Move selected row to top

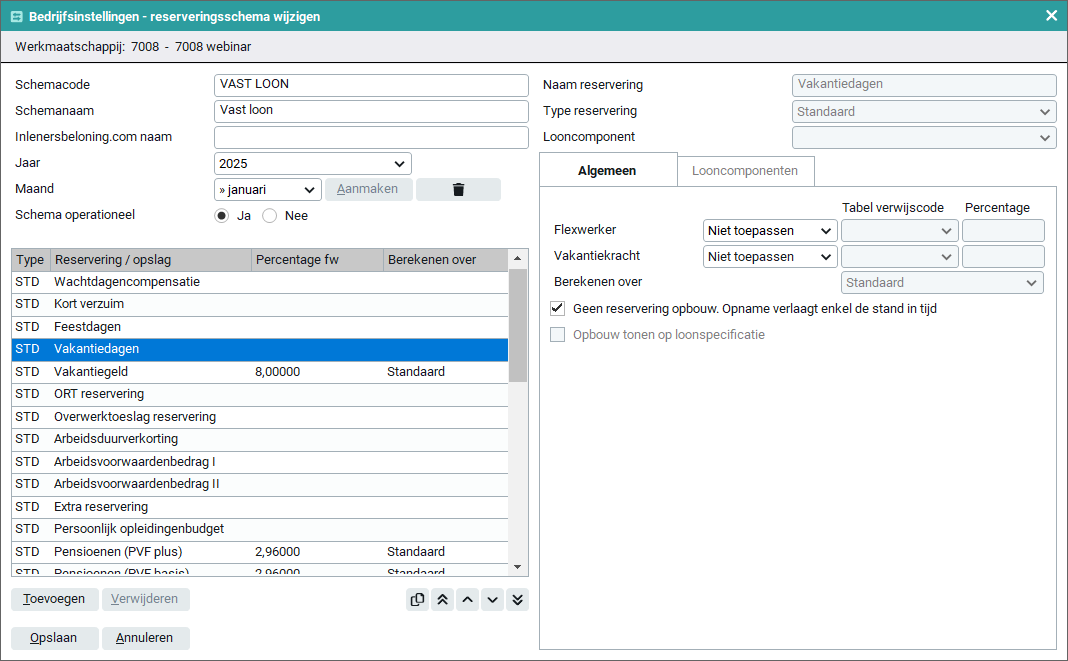tap(443, 600)
